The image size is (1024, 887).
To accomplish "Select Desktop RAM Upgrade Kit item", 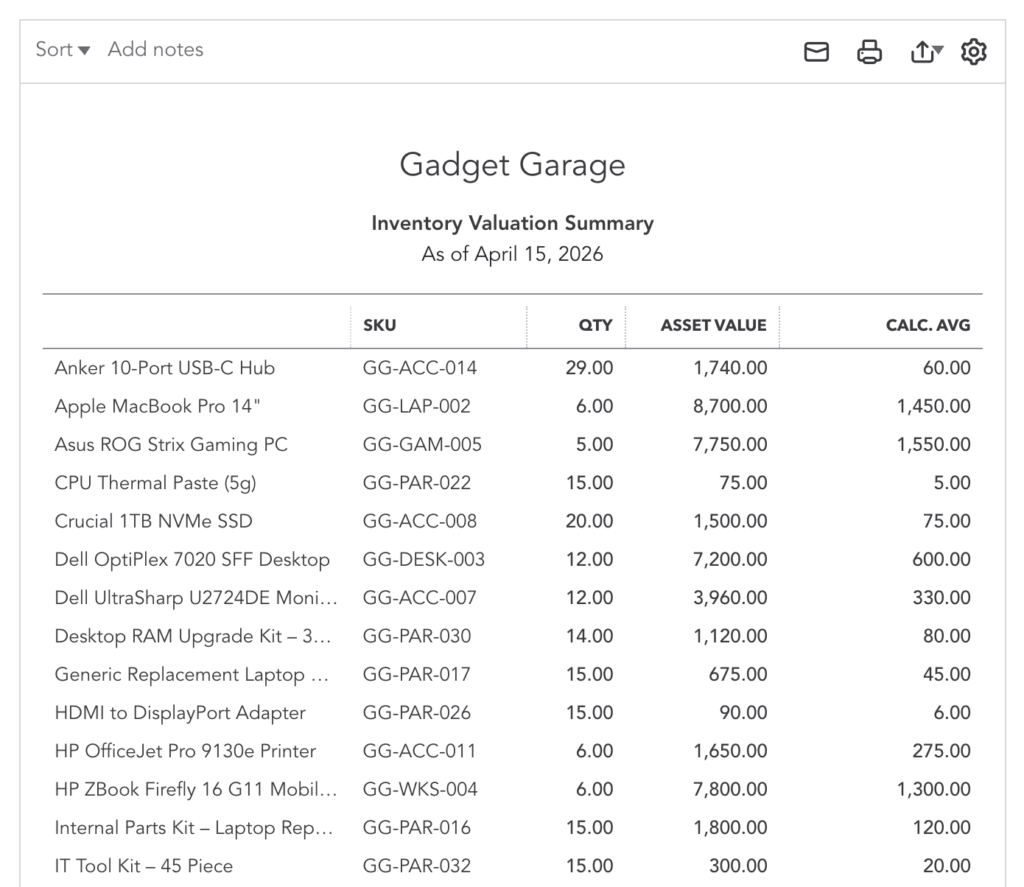I will click(x=193, y=636).
